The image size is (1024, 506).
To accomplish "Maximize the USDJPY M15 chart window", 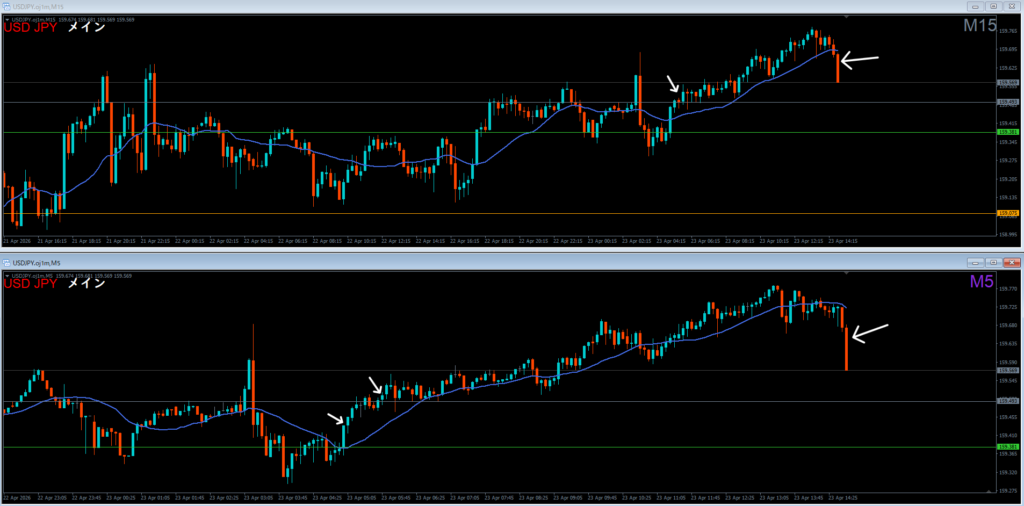I will point(994,6).
